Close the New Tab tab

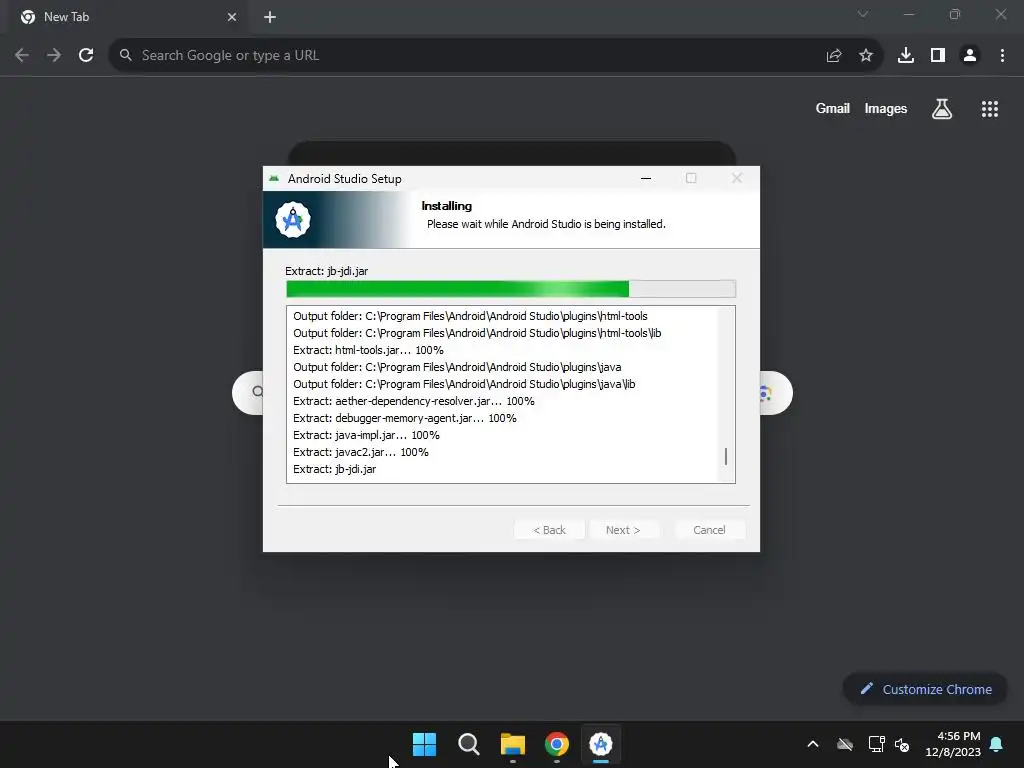(232, 17)
